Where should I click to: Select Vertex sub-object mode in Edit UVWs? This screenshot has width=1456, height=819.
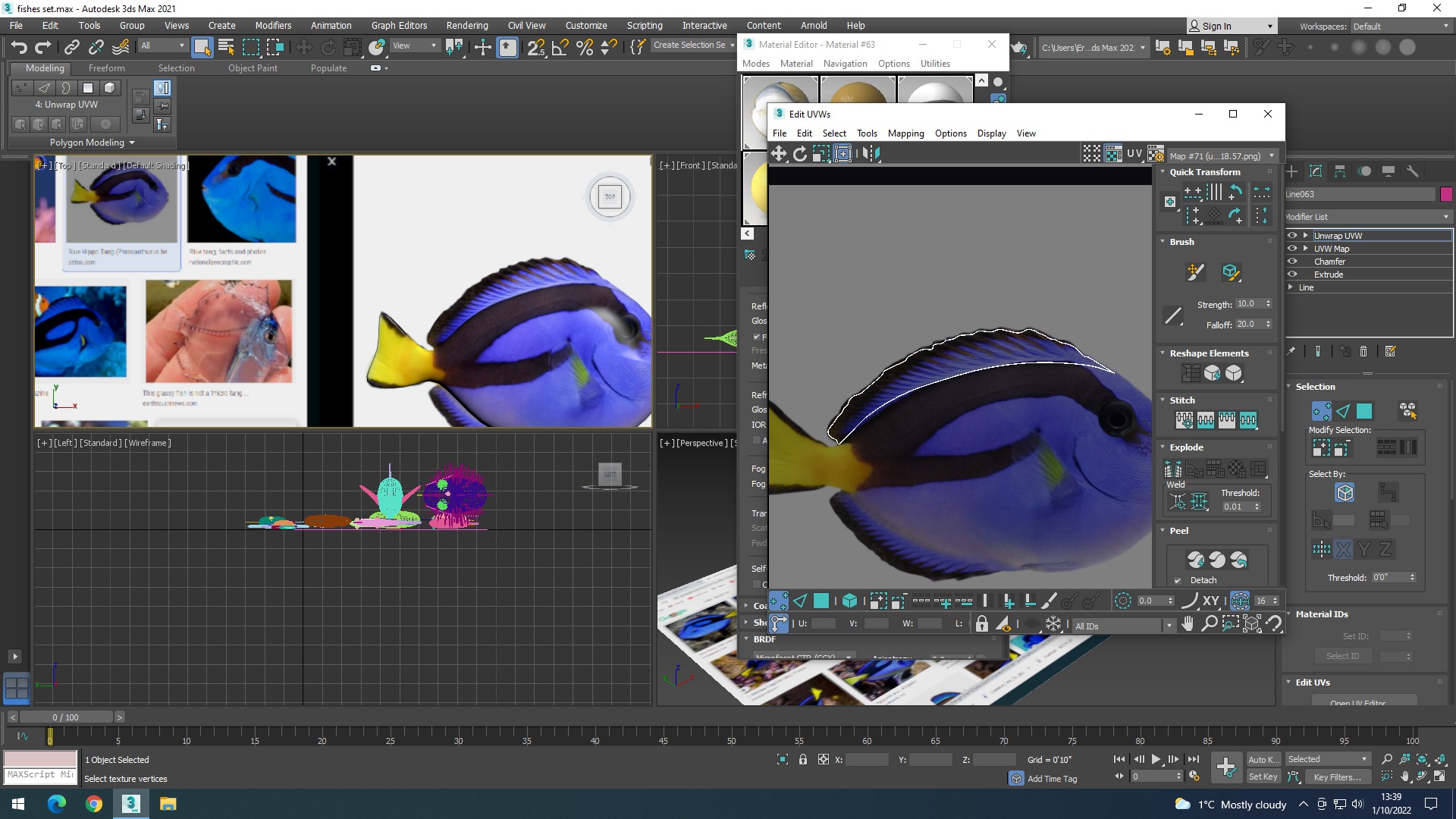coord(779,601)
